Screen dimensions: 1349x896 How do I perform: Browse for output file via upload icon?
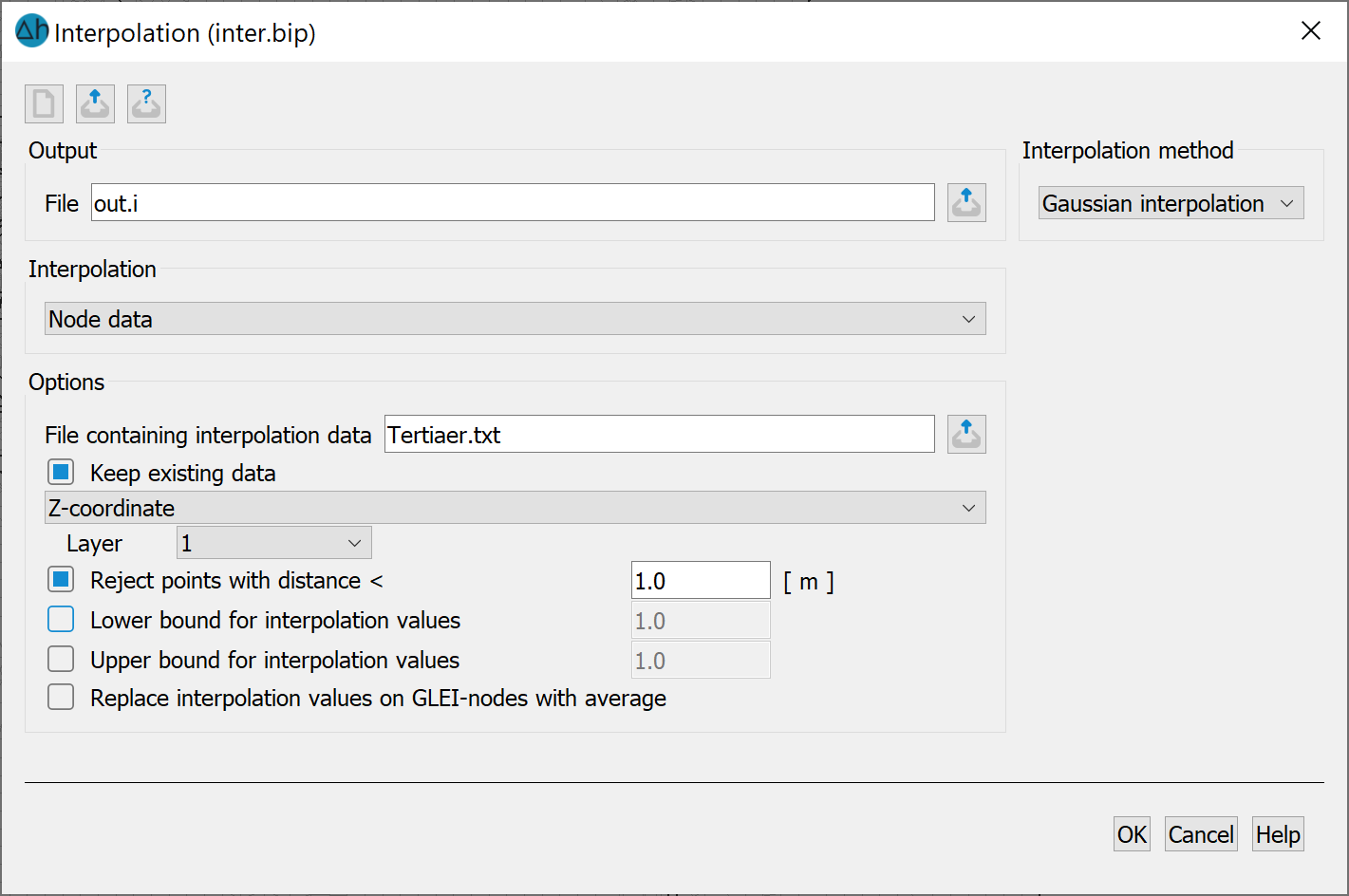(x=966, y=203)
